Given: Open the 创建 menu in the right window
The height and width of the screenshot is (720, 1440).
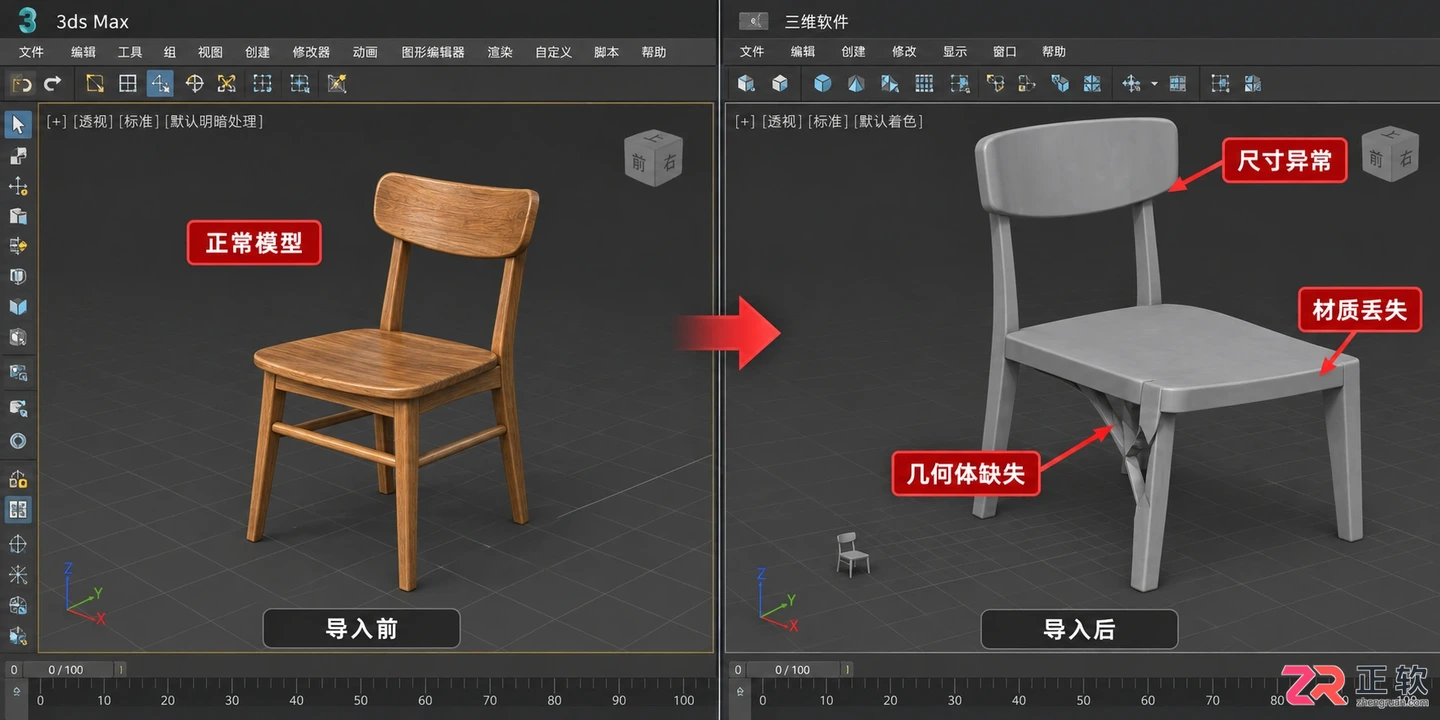Looking at the screenshot, I should click(x=854, y=52).
